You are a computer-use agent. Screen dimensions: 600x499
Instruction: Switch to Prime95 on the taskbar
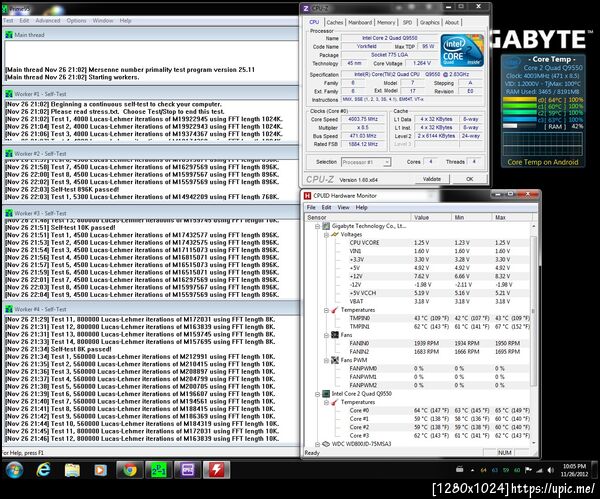tap(158, 470)
